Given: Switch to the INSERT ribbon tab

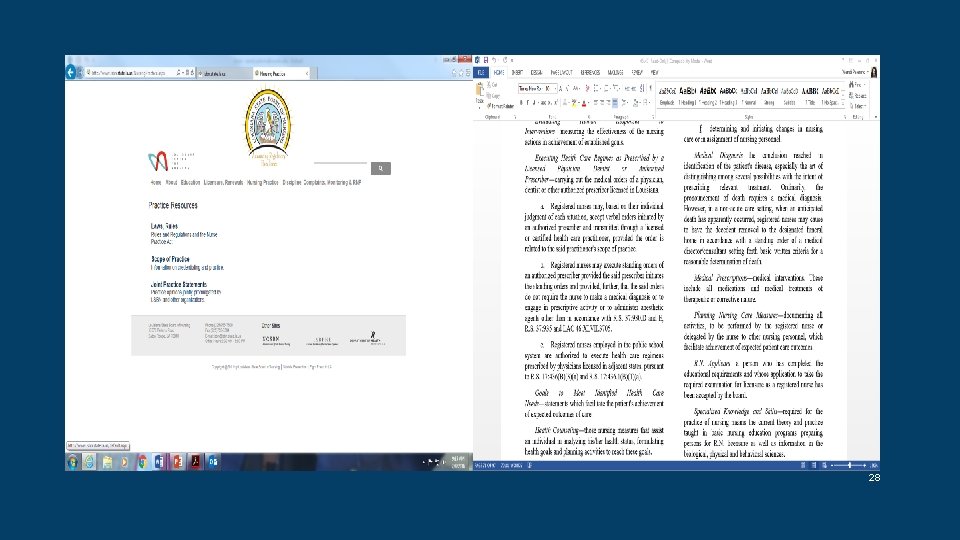Looking at the screenshot, I should pyautogui.click(x=517, y=72).
